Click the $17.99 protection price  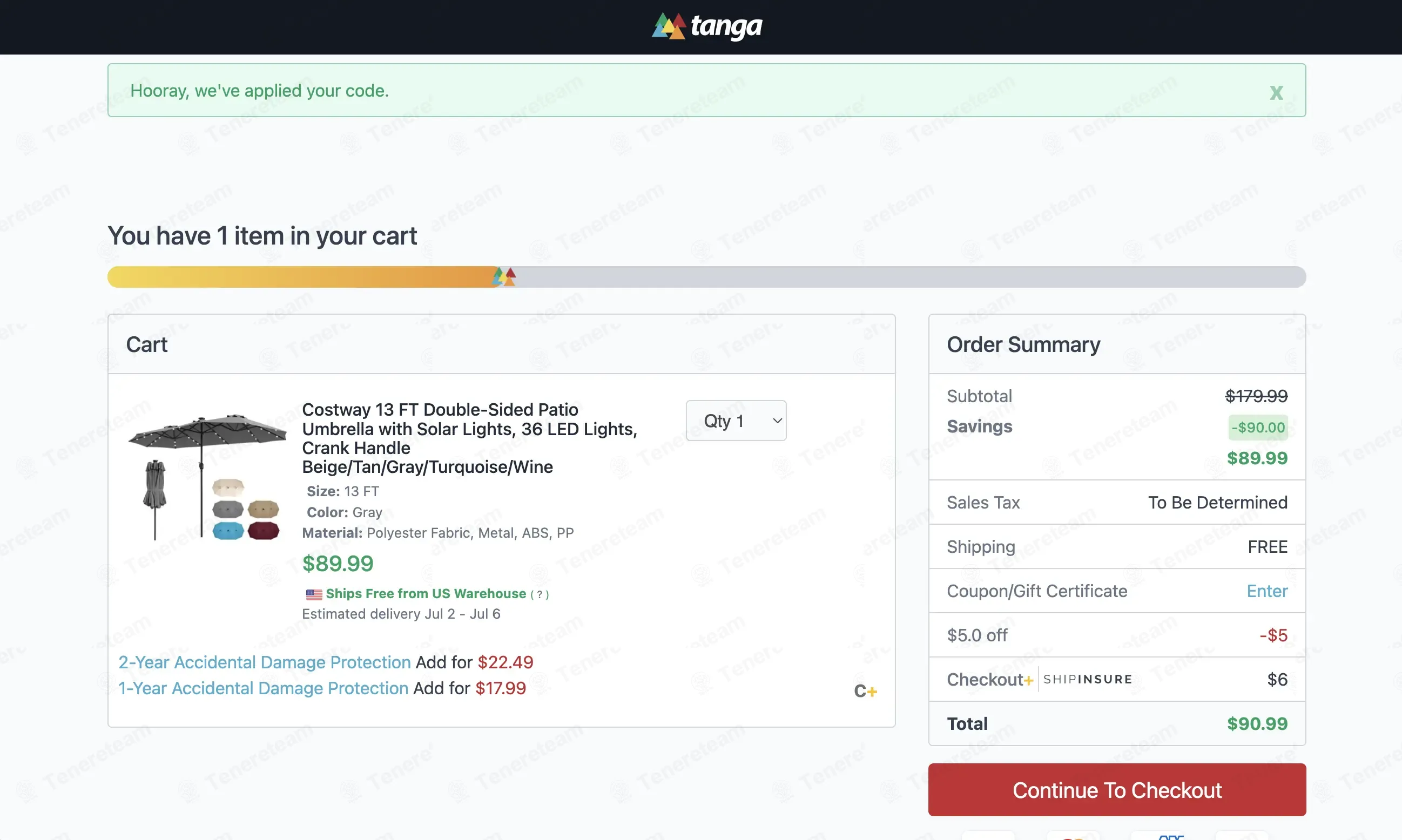[501, 688]
